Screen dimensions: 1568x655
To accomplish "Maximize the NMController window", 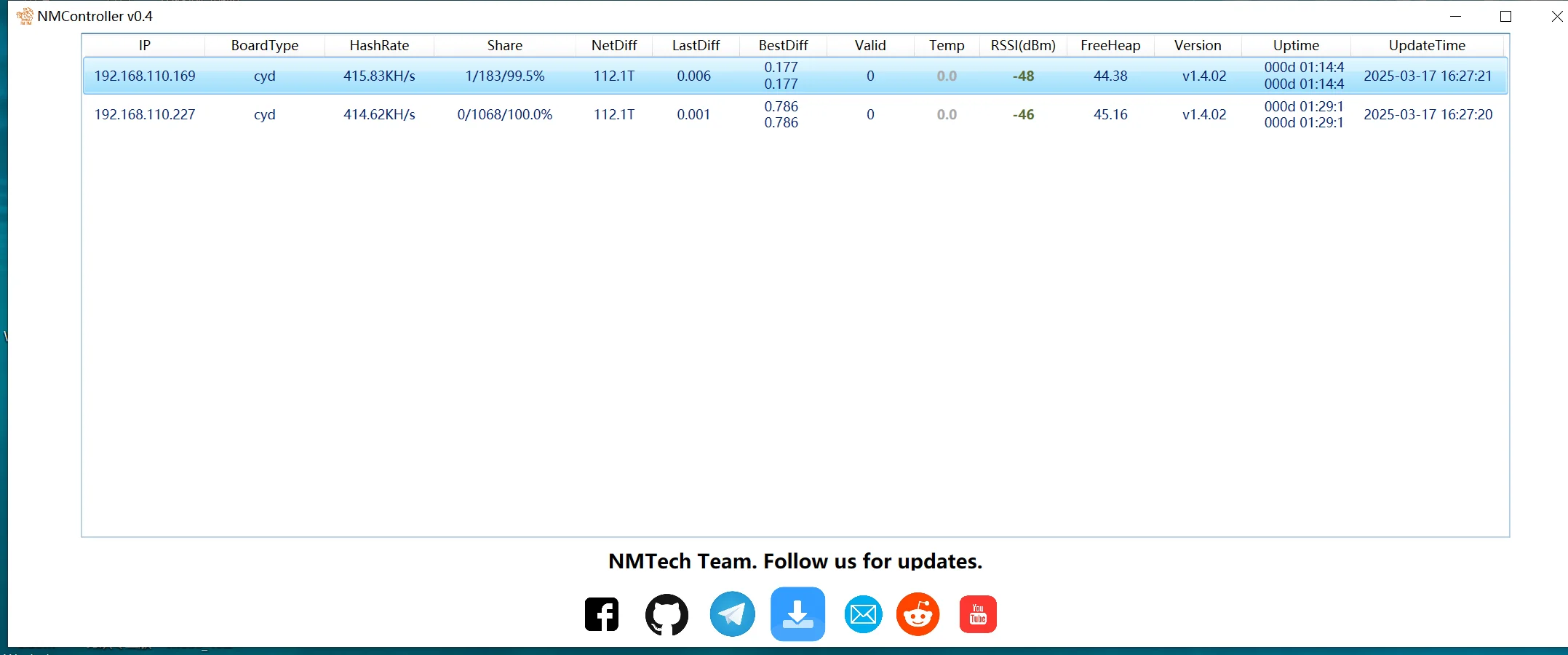I will [1506, 16].
